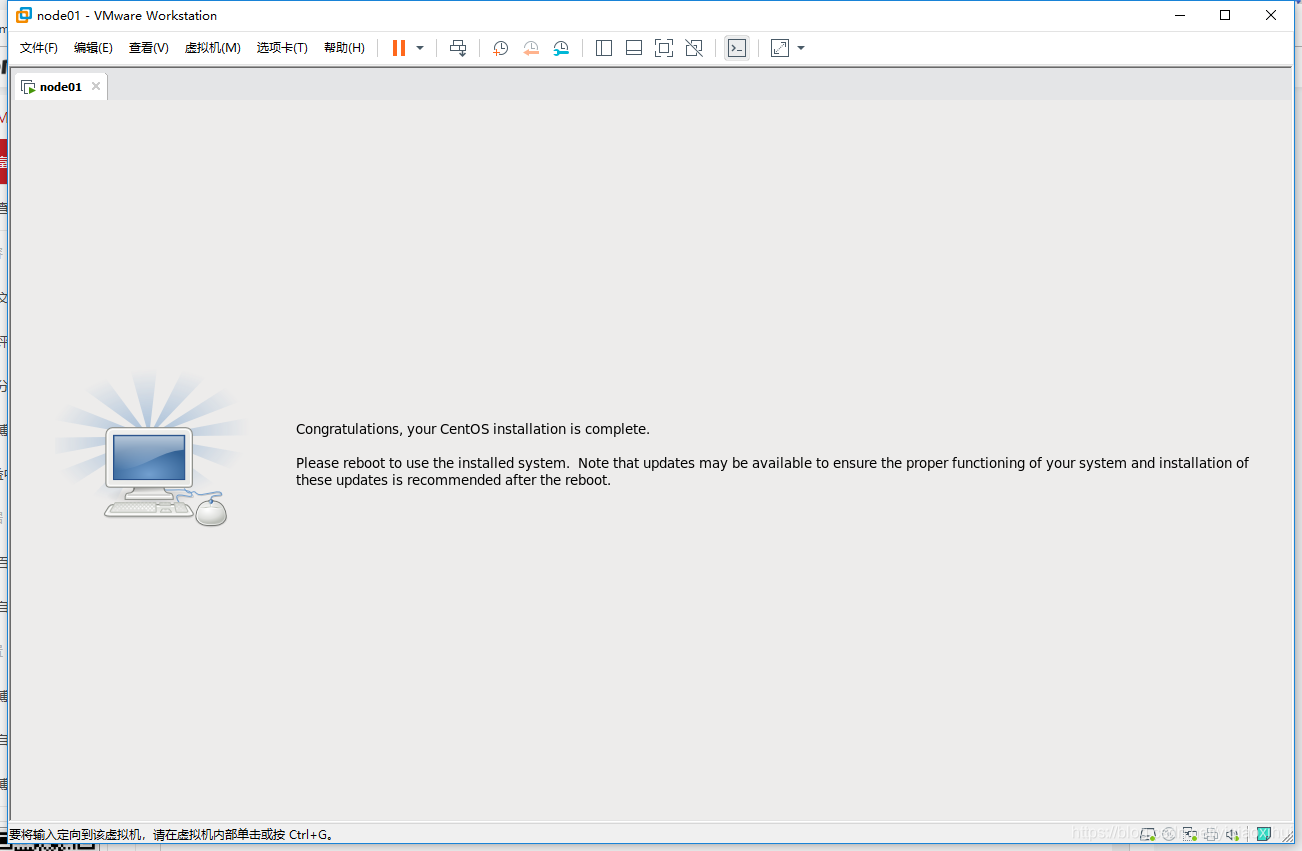1302x851 pixels.
Task: Open the 帮助(H) menu
Action: tap(344, 48)
